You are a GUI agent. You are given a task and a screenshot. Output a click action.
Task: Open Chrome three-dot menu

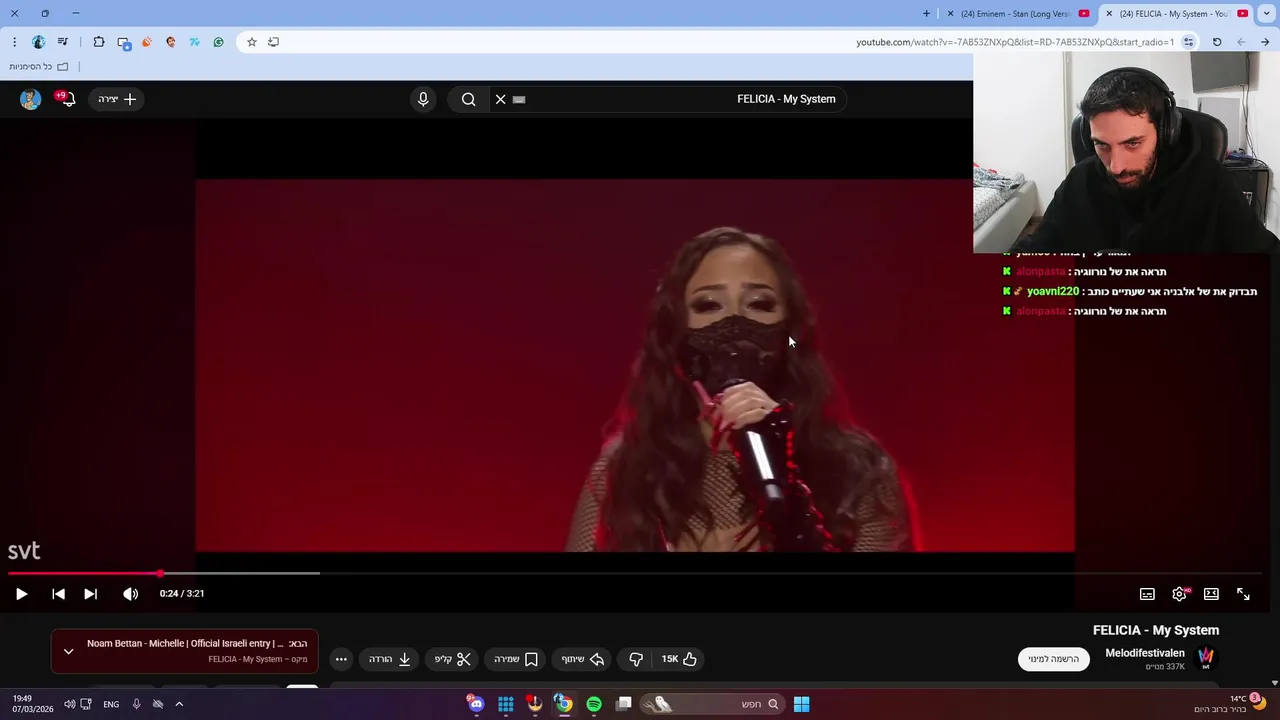point(14,42)
